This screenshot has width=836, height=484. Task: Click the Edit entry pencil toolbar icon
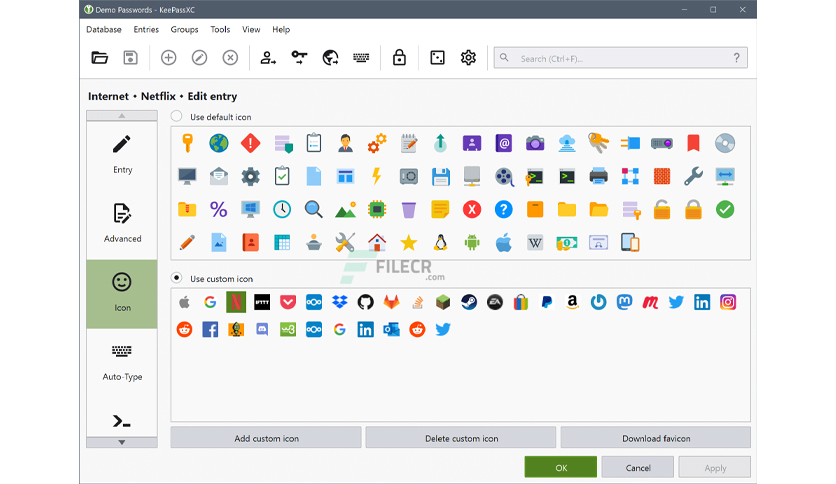(199, 58)
